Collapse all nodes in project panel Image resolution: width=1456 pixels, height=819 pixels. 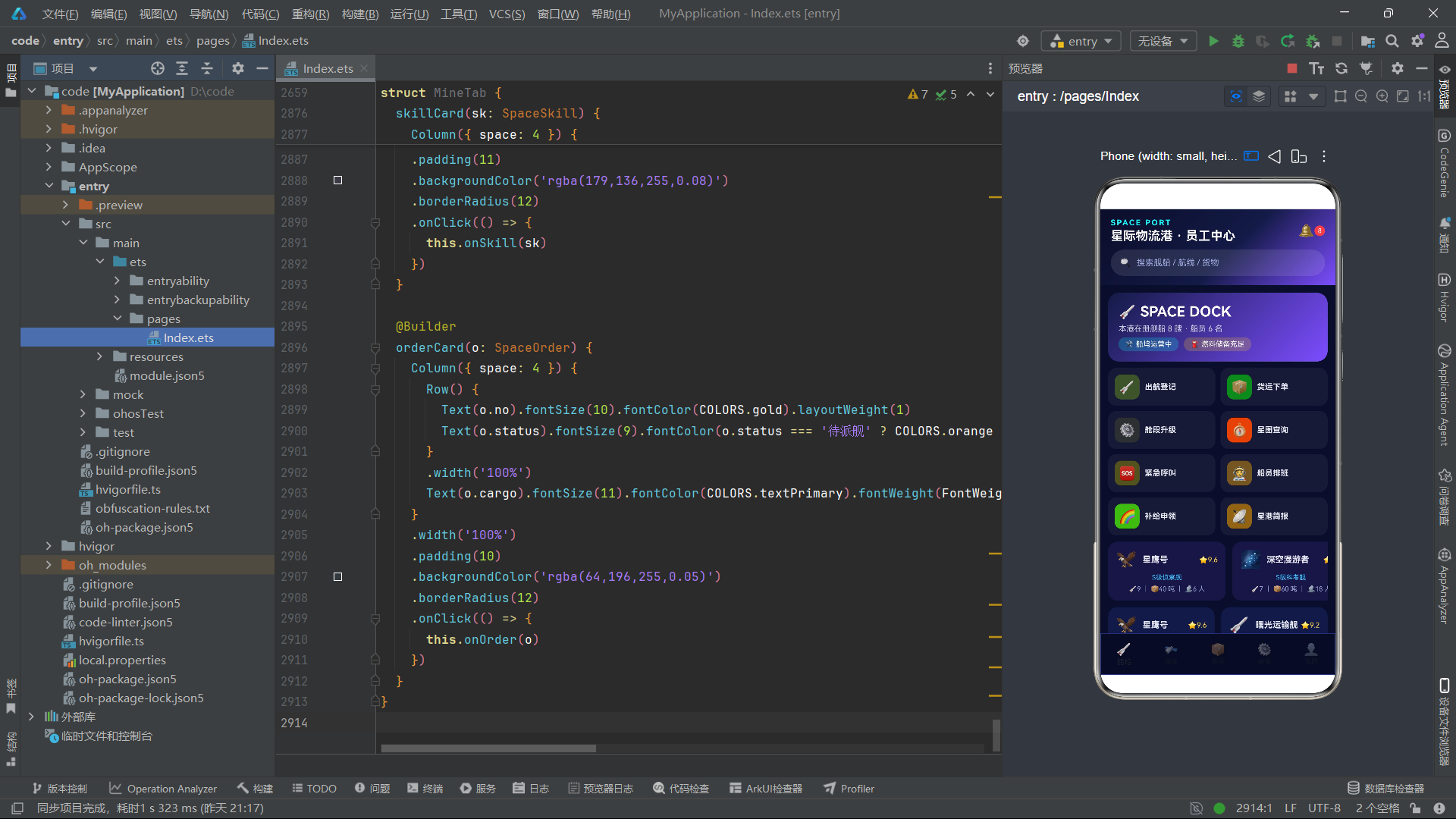click(x=207, y=68)
